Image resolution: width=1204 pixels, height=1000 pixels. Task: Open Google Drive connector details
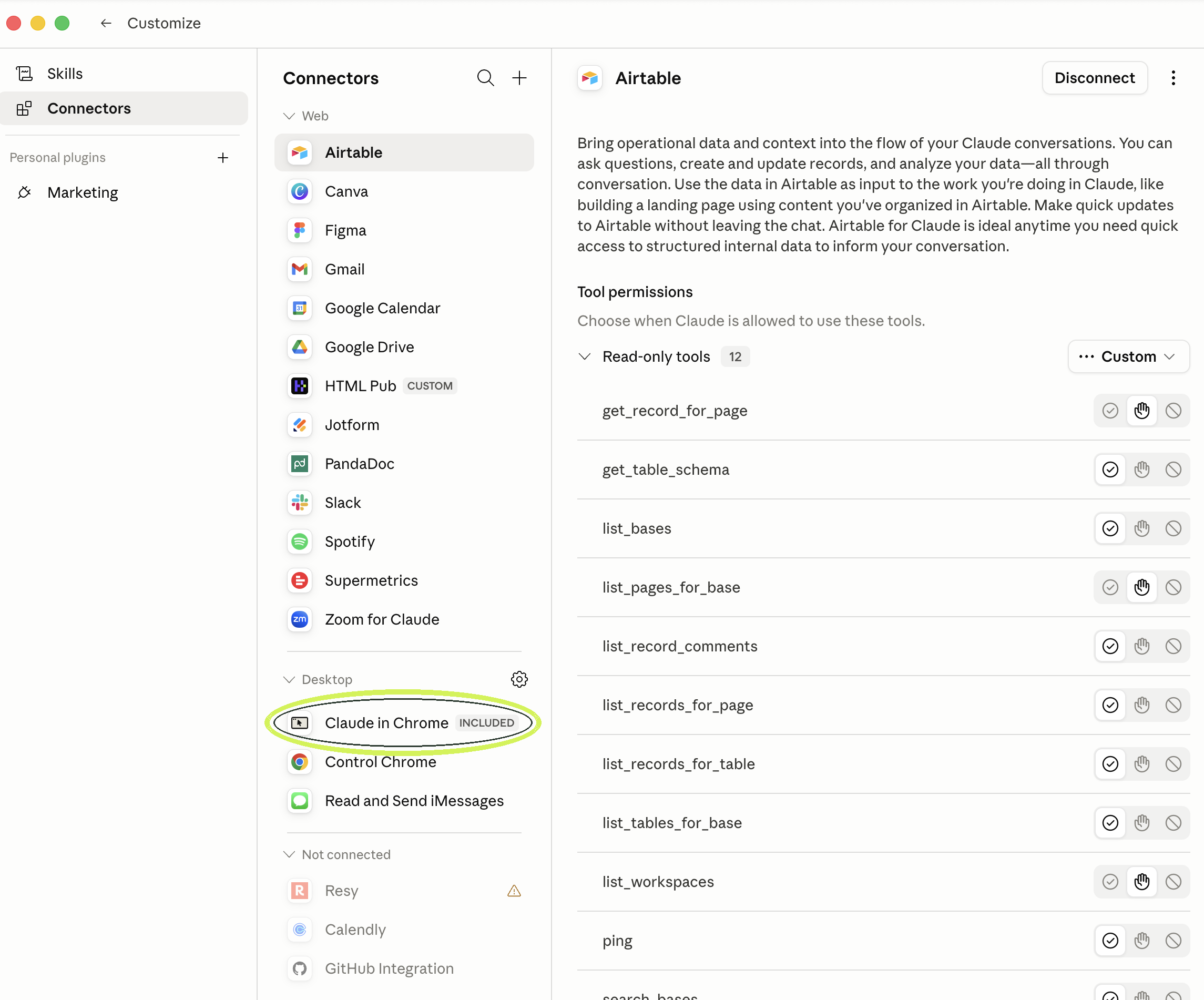pos(404,347)
